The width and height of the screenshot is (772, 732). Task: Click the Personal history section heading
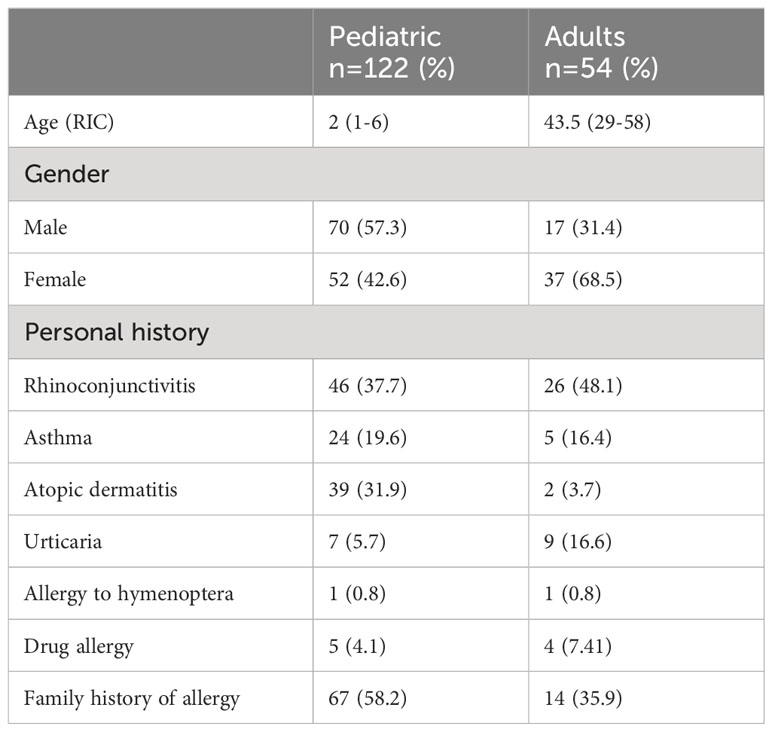pos(117,332)
